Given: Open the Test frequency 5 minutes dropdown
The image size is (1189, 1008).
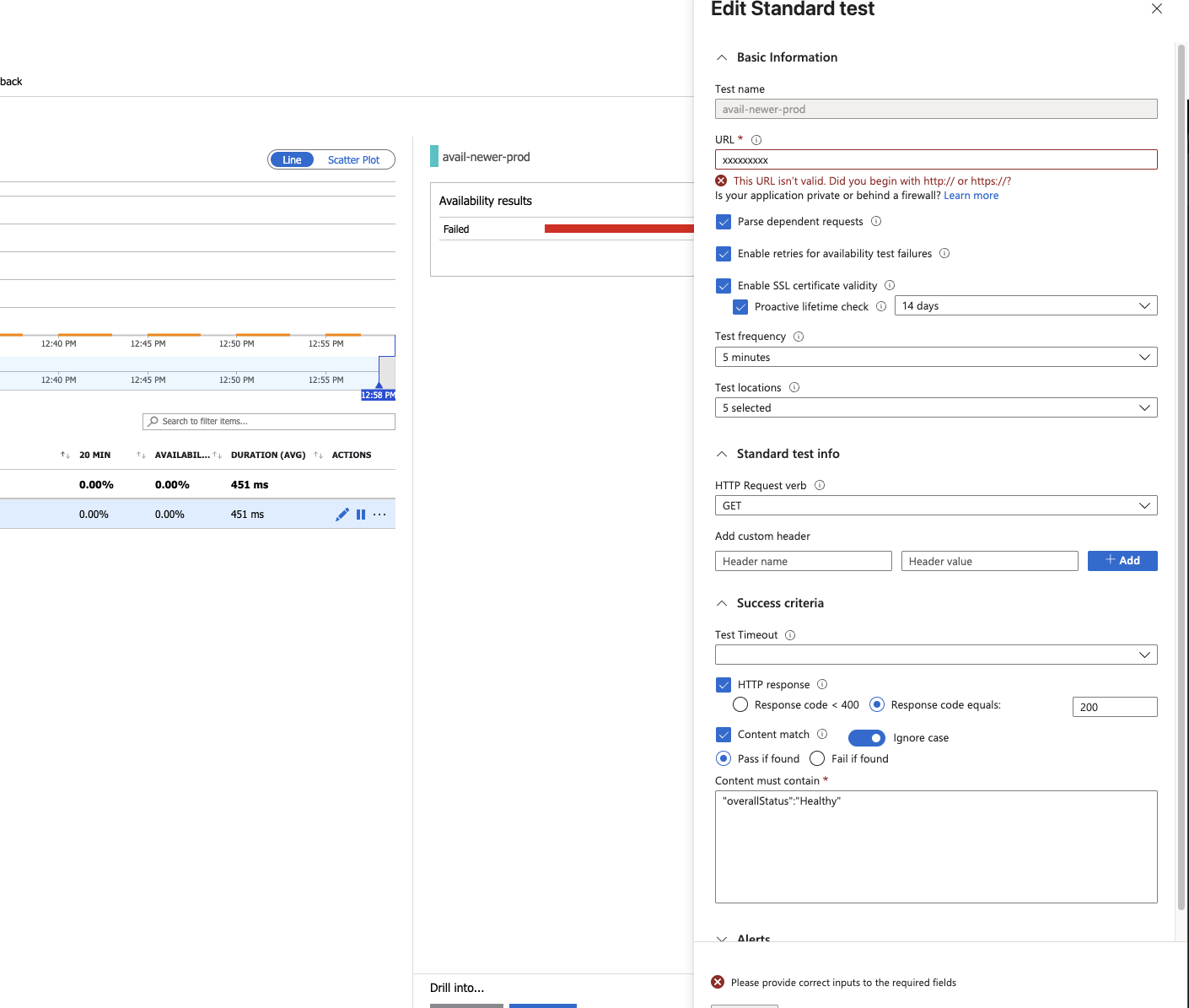Looking at the screenshot, I should (936, 358).
